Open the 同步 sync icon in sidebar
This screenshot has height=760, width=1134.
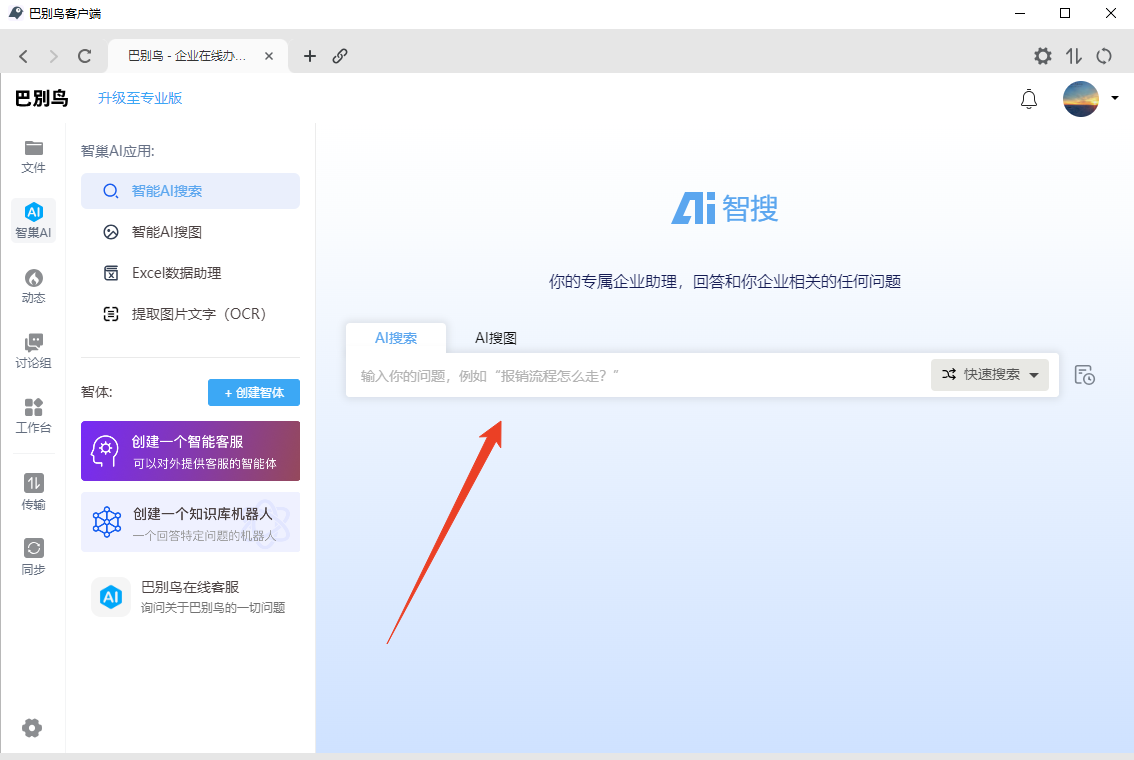pyautogui.click(x=33, y=557)
